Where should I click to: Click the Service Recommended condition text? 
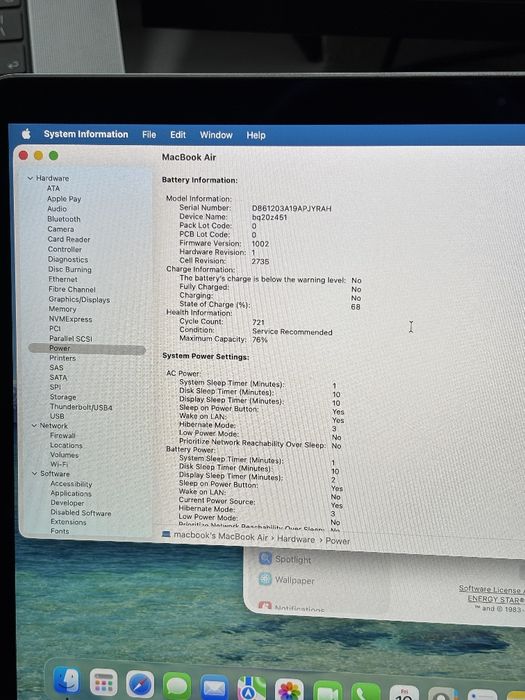click(x=292, y=332)
